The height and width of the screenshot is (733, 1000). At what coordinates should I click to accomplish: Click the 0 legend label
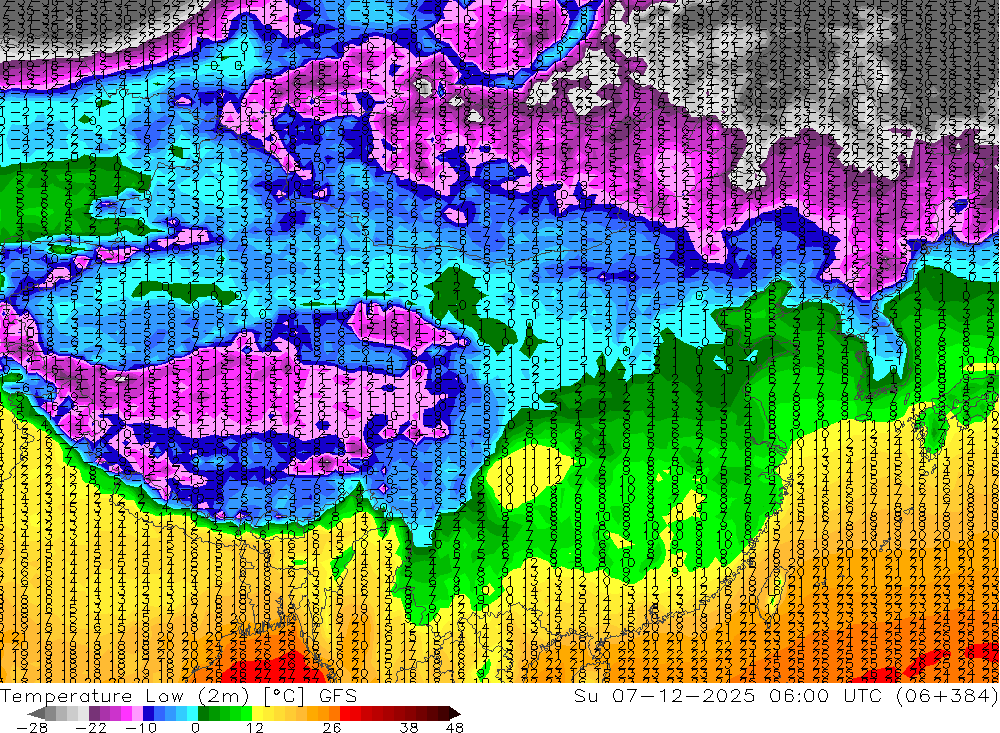[x=195, y=727]
